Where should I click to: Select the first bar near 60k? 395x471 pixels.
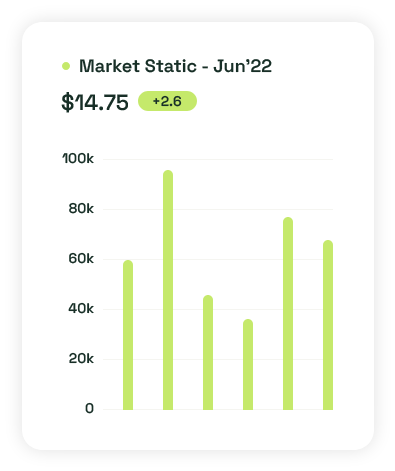click(x=128, y=335)
